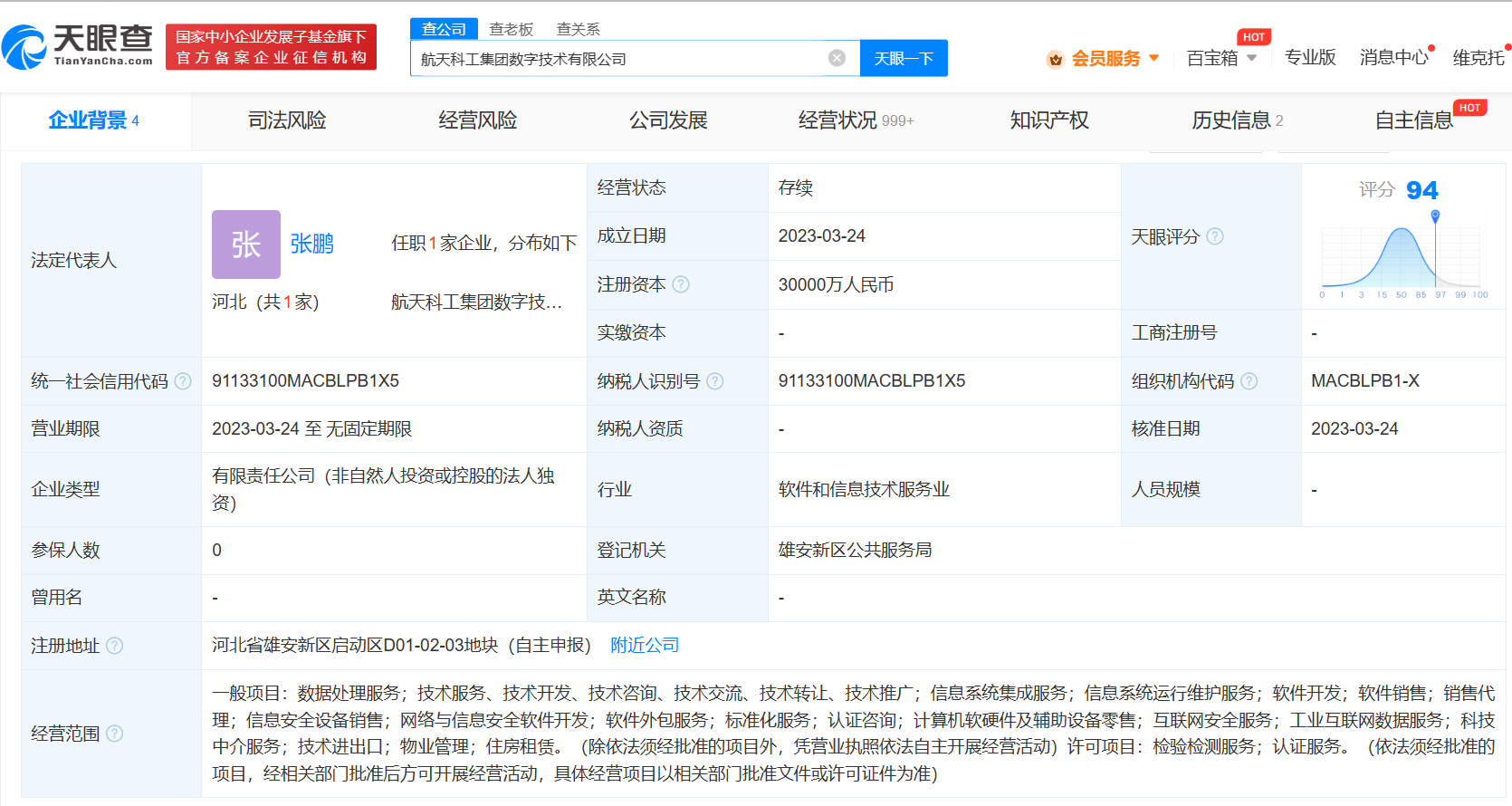1512x806 pixels.
Task: Open help icon beside 经营范围
Action: tap(115, 734)
